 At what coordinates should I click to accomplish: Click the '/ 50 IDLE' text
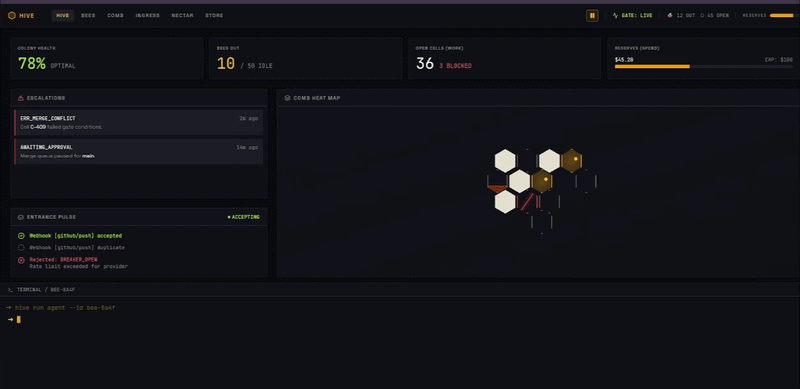(256, 66)
